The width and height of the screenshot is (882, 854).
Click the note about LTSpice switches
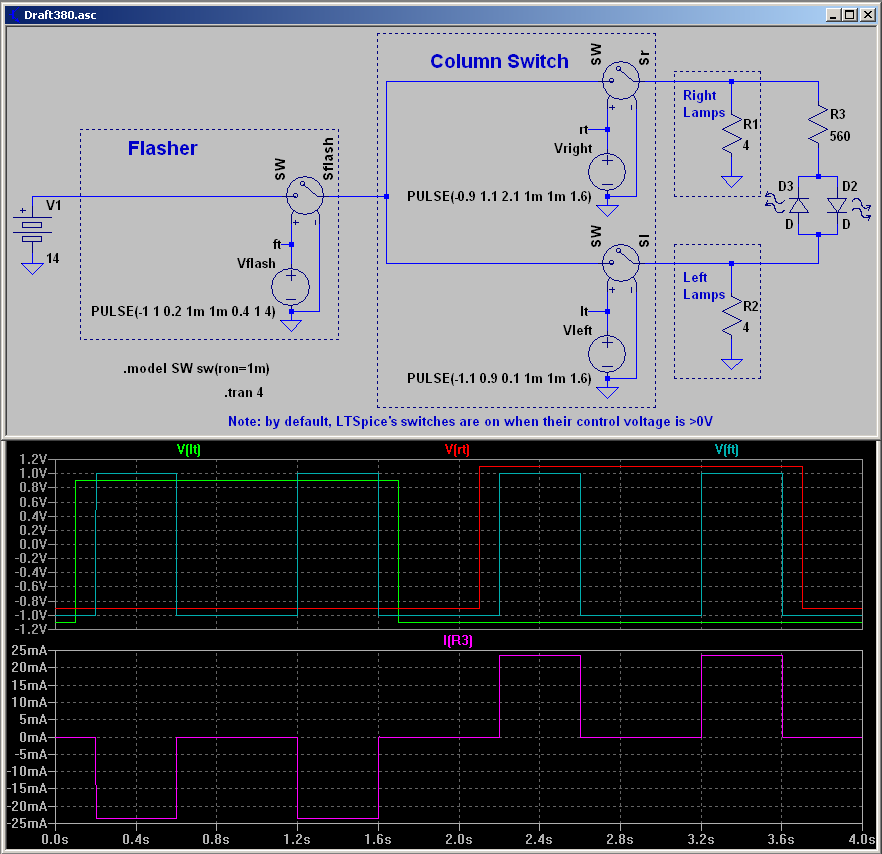click(470, 421)
